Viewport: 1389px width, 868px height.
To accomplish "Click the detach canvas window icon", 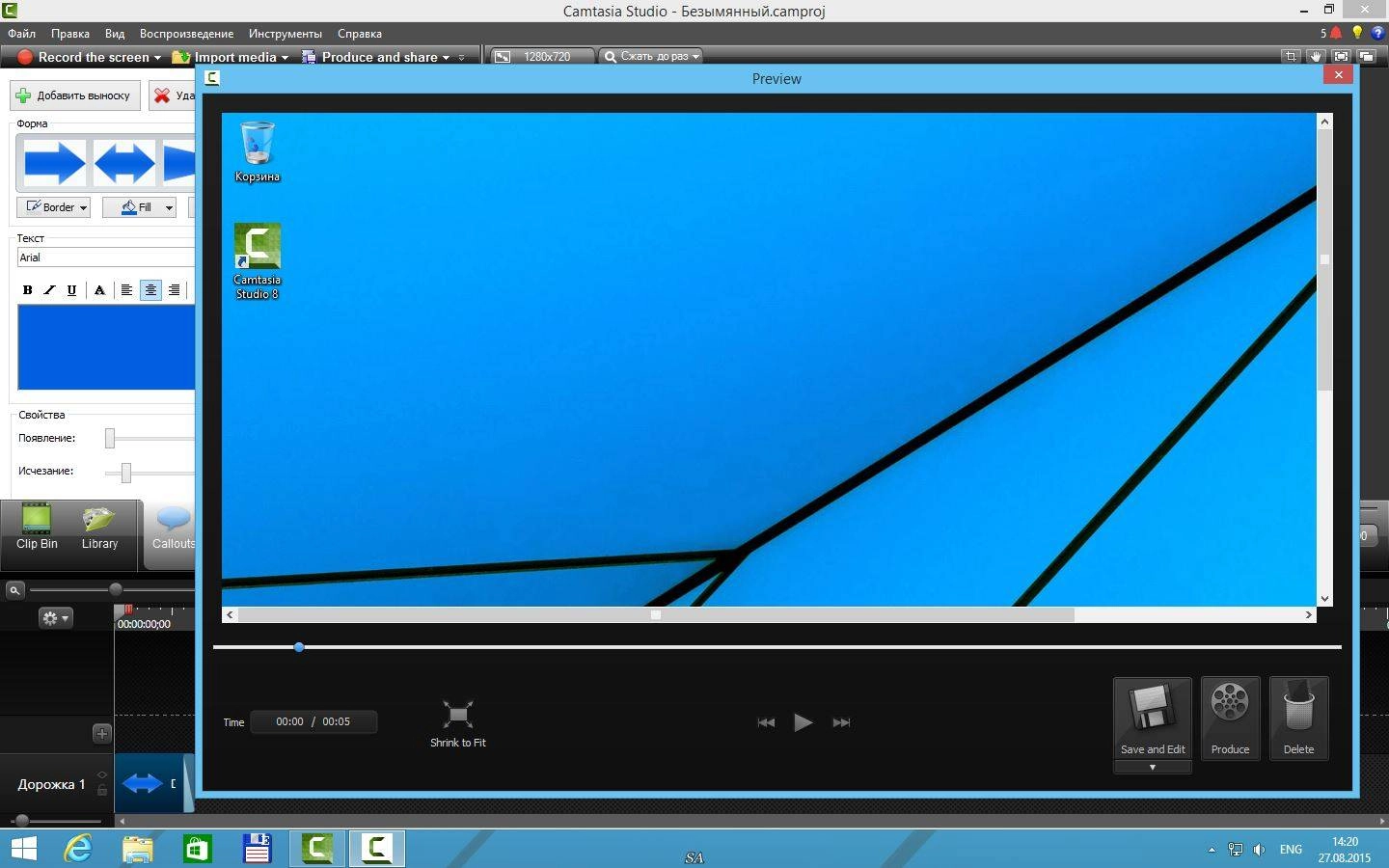I will [x=1366, y=57].
